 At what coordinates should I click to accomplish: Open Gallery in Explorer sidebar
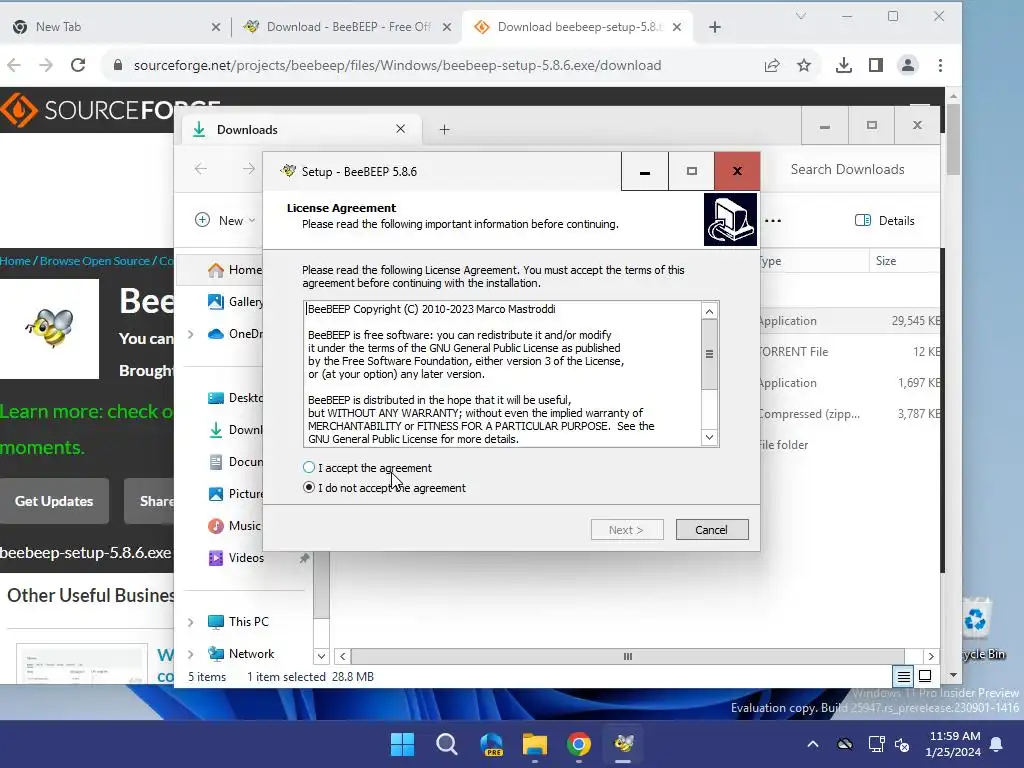(x=235, y=302)
